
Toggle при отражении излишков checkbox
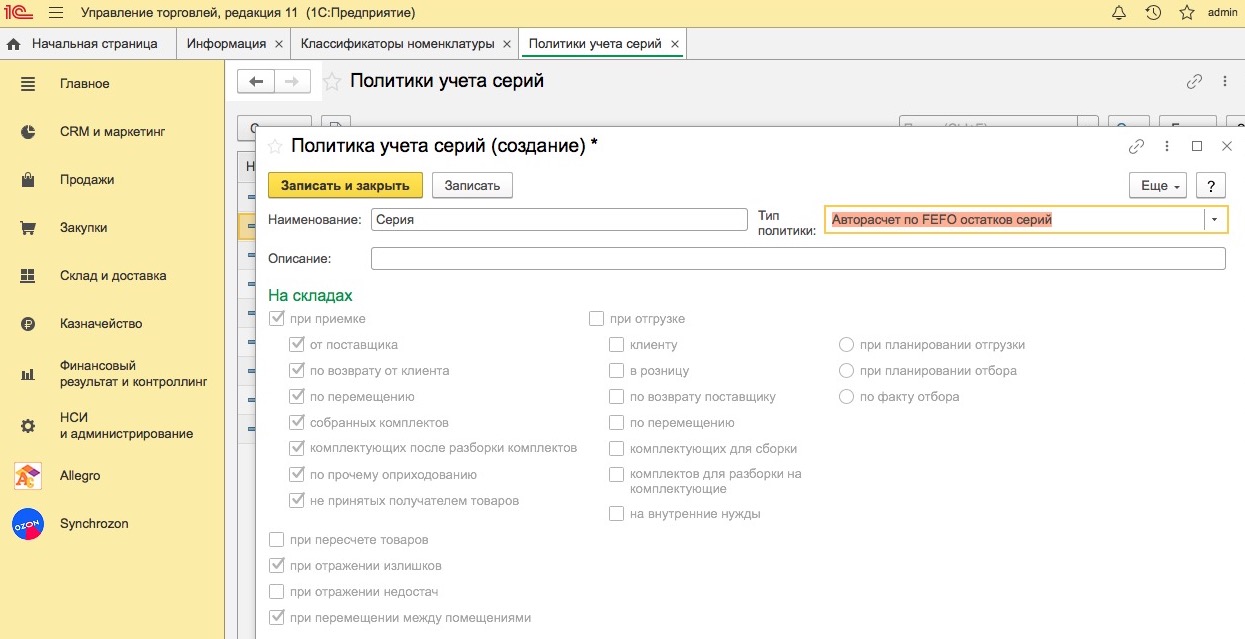[x=276, y=566]
